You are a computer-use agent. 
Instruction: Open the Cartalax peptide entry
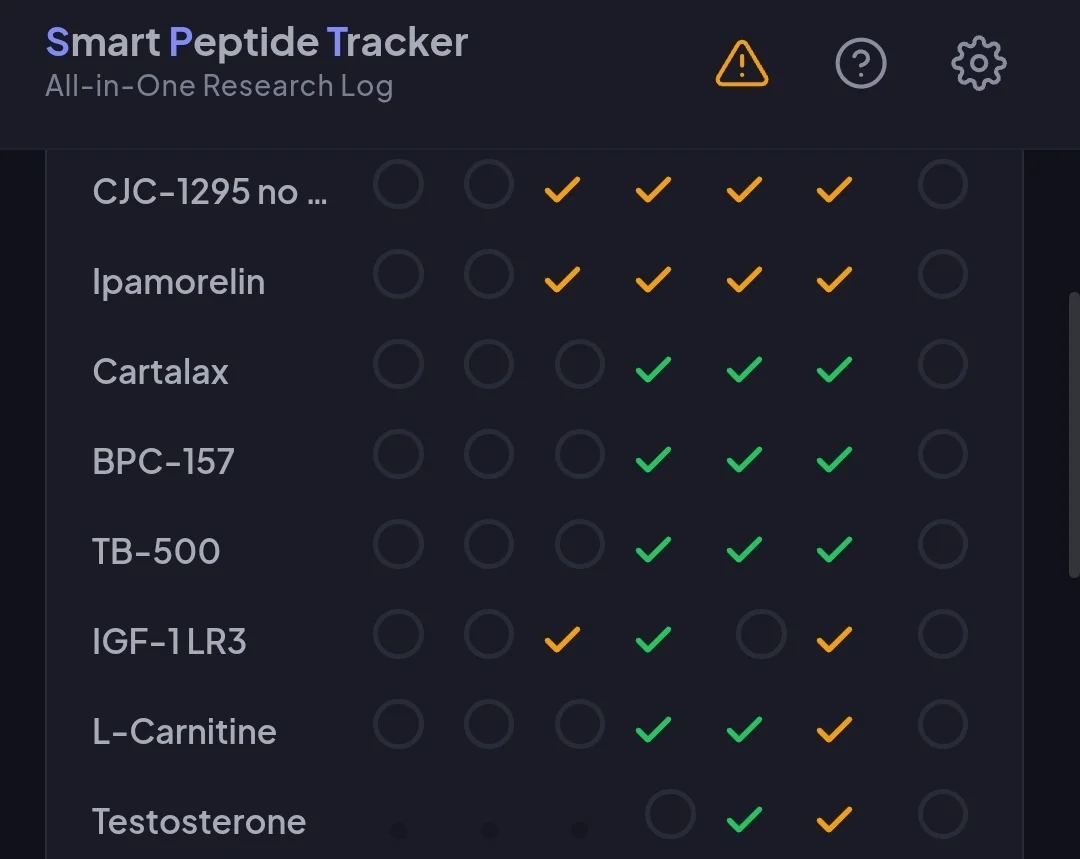tap(160, 372)
